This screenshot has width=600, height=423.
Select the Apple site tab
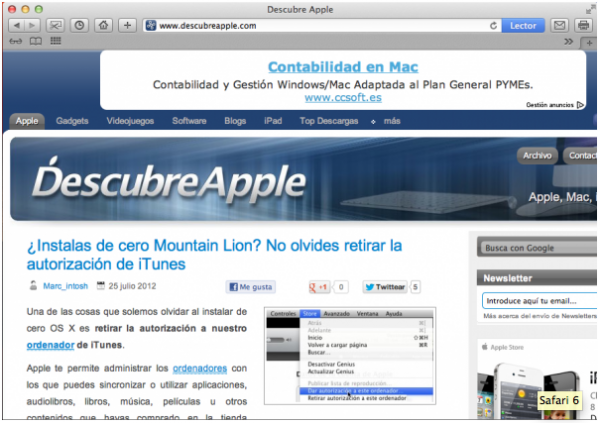point(27,121)
